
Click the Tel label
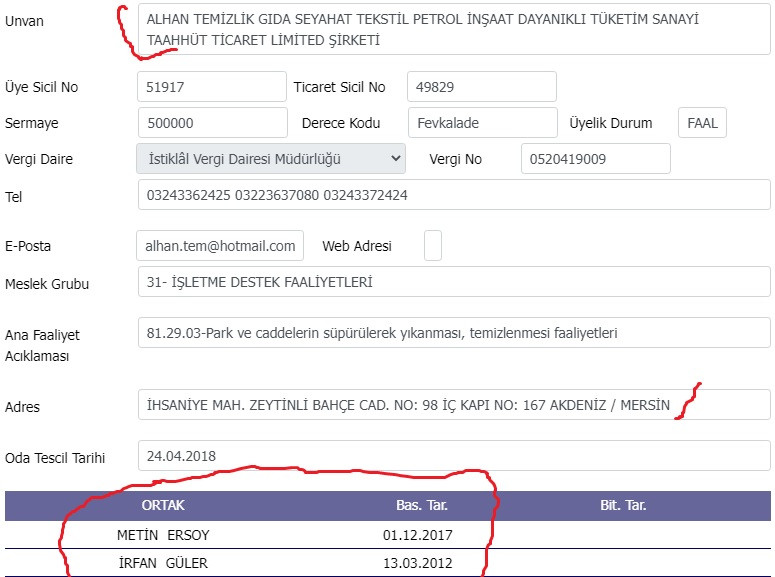click(13, 197)
